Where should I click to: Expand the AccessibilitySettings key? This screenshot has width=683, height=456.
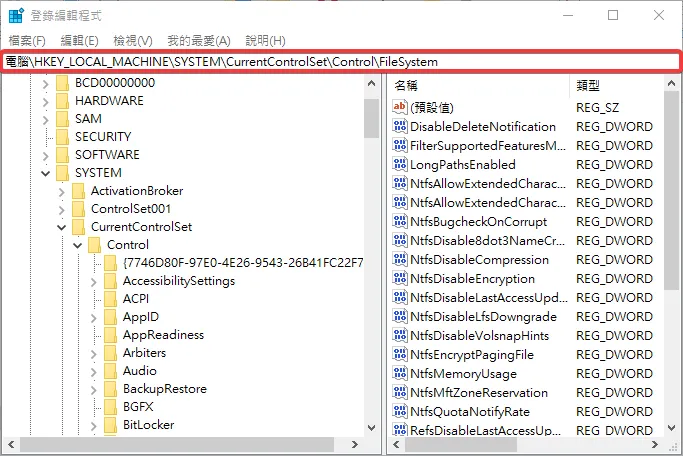(94, 282)
